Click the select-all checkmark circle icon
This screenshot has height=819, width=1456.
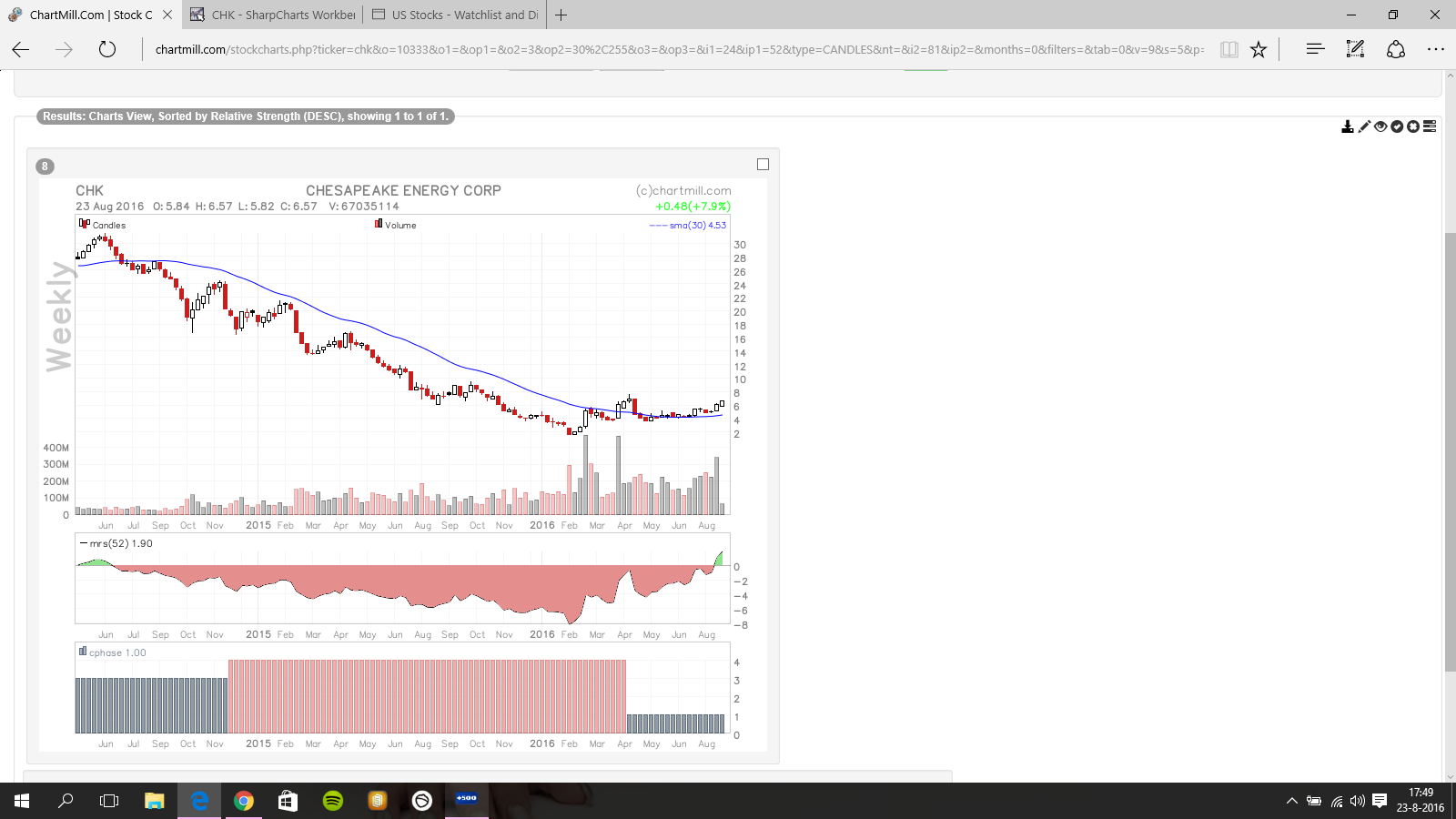pos(1397,126)
